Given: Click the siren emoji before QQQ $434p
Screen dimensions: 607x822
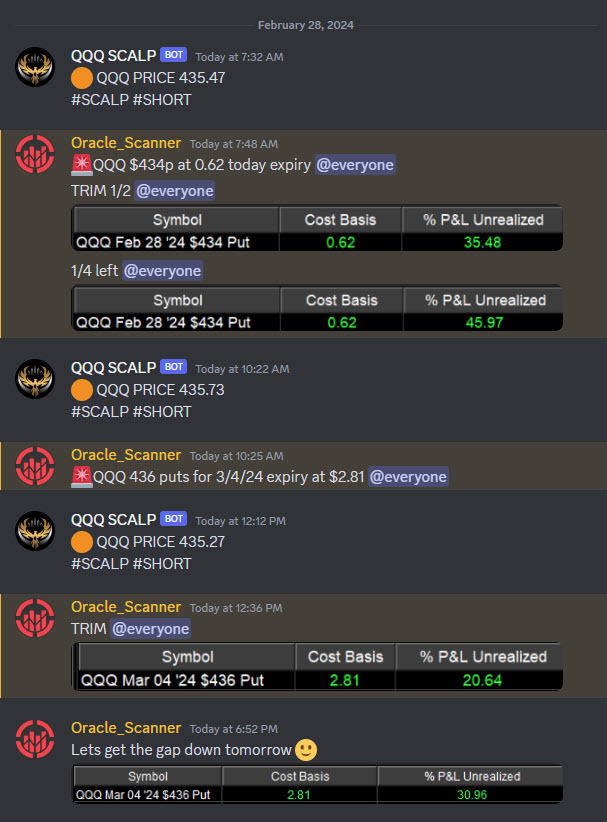Looking at the screenshot, I should point(82,165).
